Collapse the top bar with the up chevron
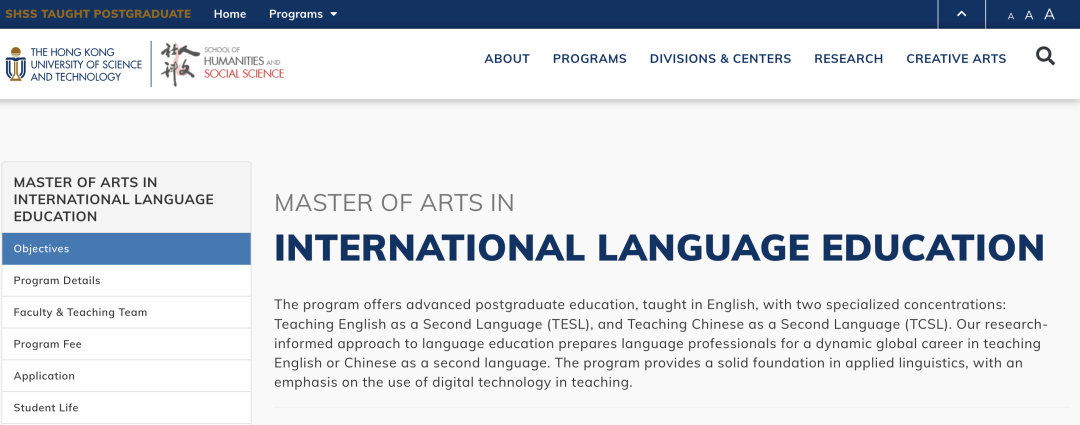1080x425 pixels. tap(961, 14)
